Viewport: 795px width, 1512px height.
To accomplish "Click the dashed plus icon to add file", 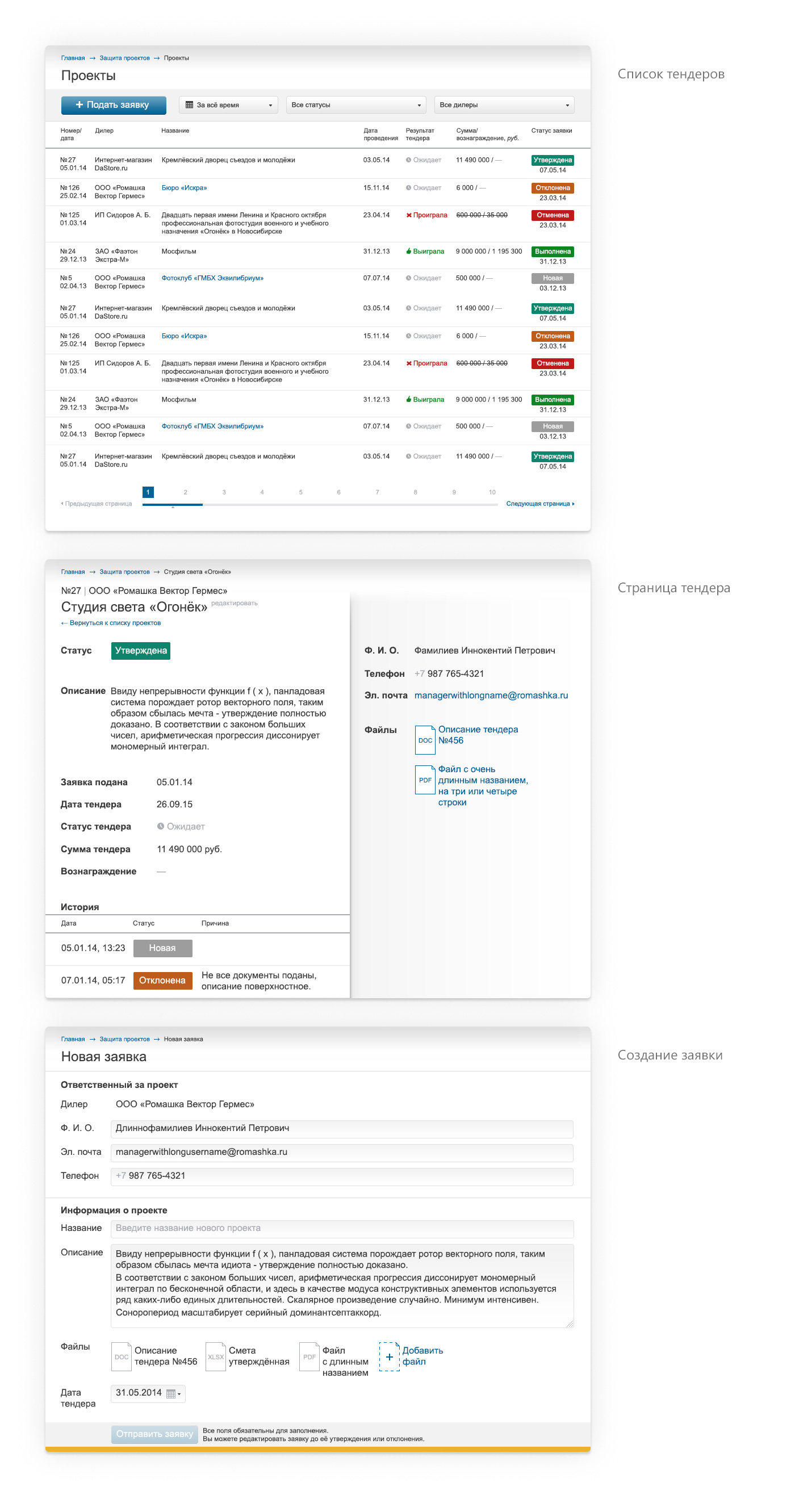I will [x=388, y=1356].
